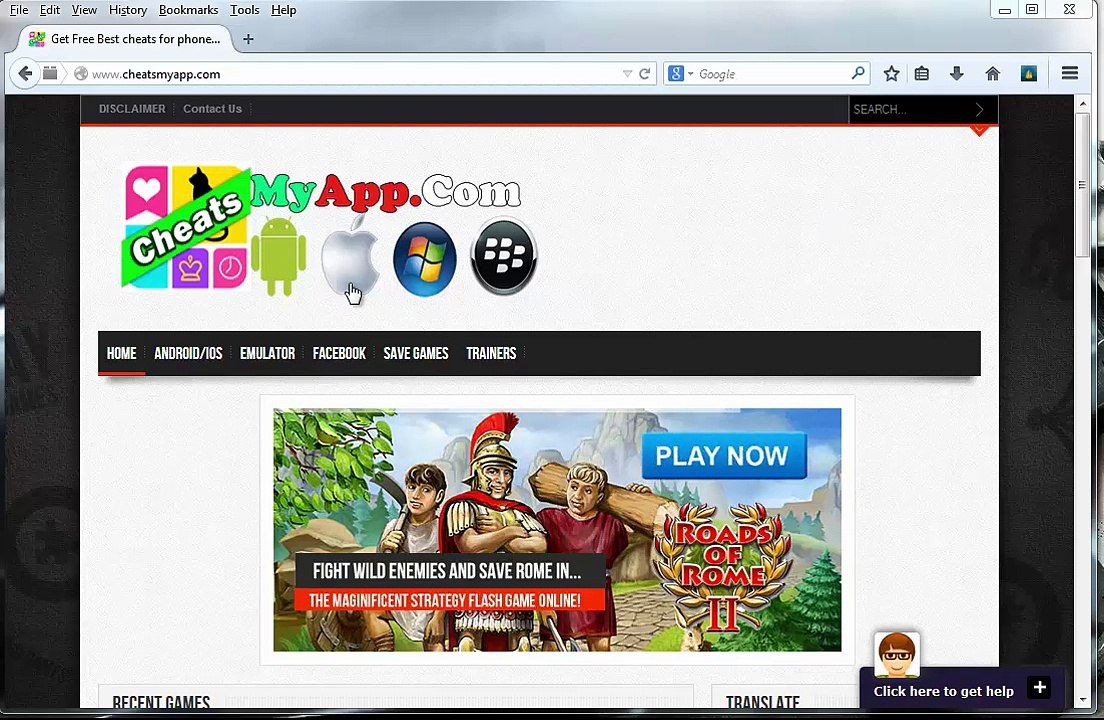This screenshot has width=1104, height=720.
Task: Restore the browser window size
Action: tap(1032, 10)
